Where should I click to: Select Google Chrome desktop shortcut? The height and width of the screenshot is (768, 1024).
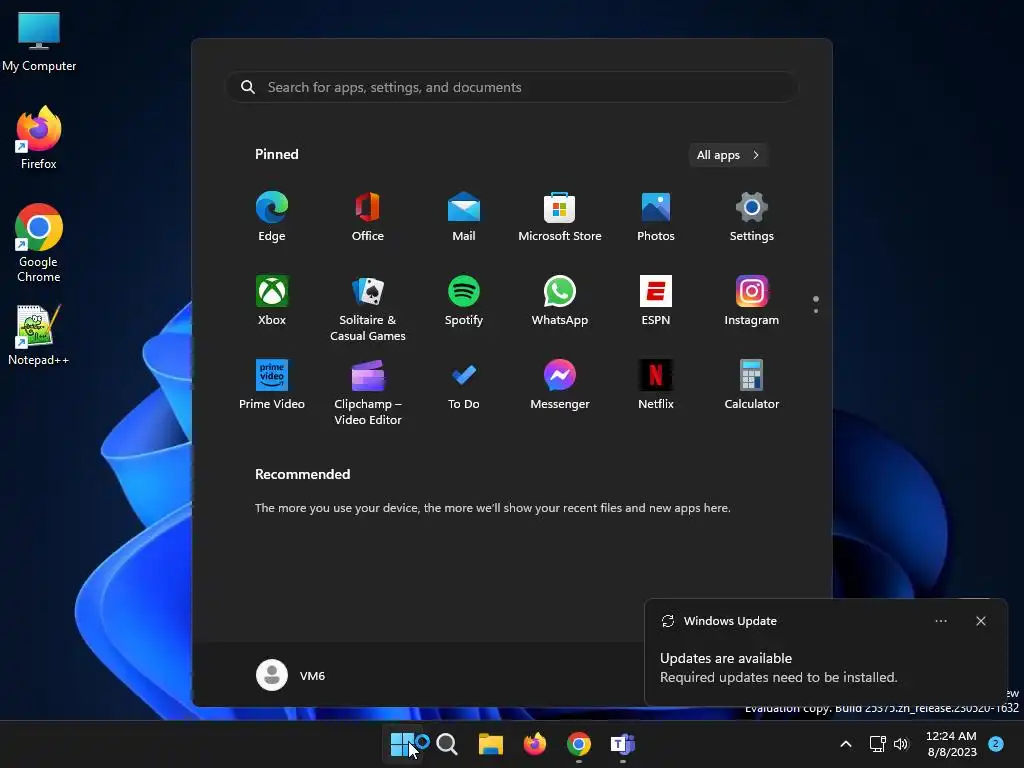pyautogui.click(x=39, y=243)
